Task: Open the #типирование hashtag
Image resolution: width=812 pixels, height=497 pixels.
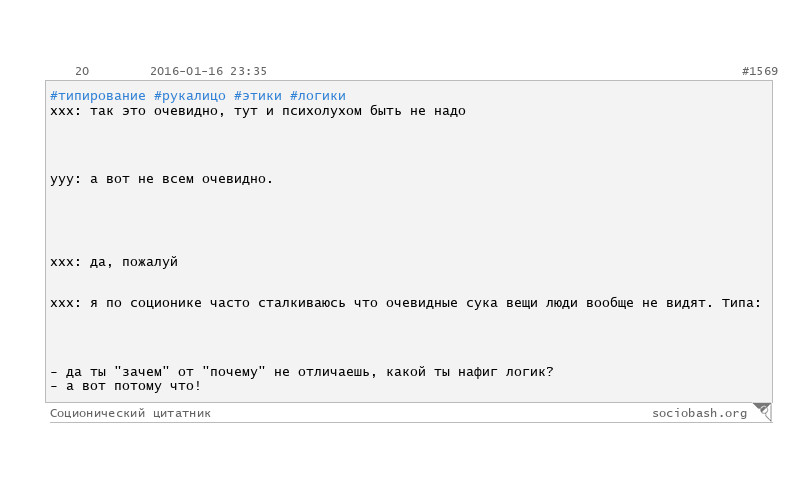Action: (98, 96)
